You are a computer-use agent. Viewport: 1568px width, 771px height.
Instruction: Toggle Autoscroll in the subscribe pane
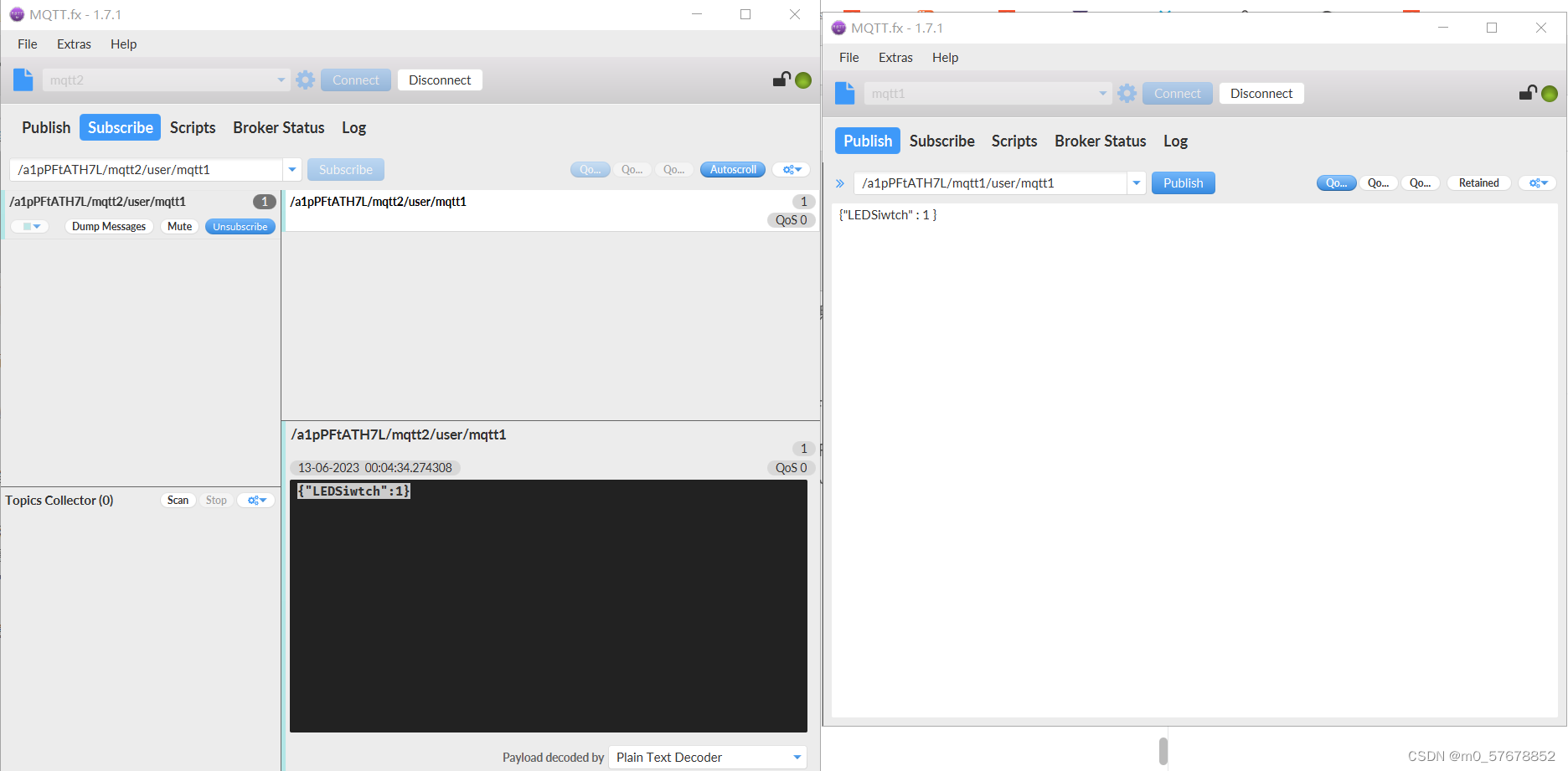733,170
